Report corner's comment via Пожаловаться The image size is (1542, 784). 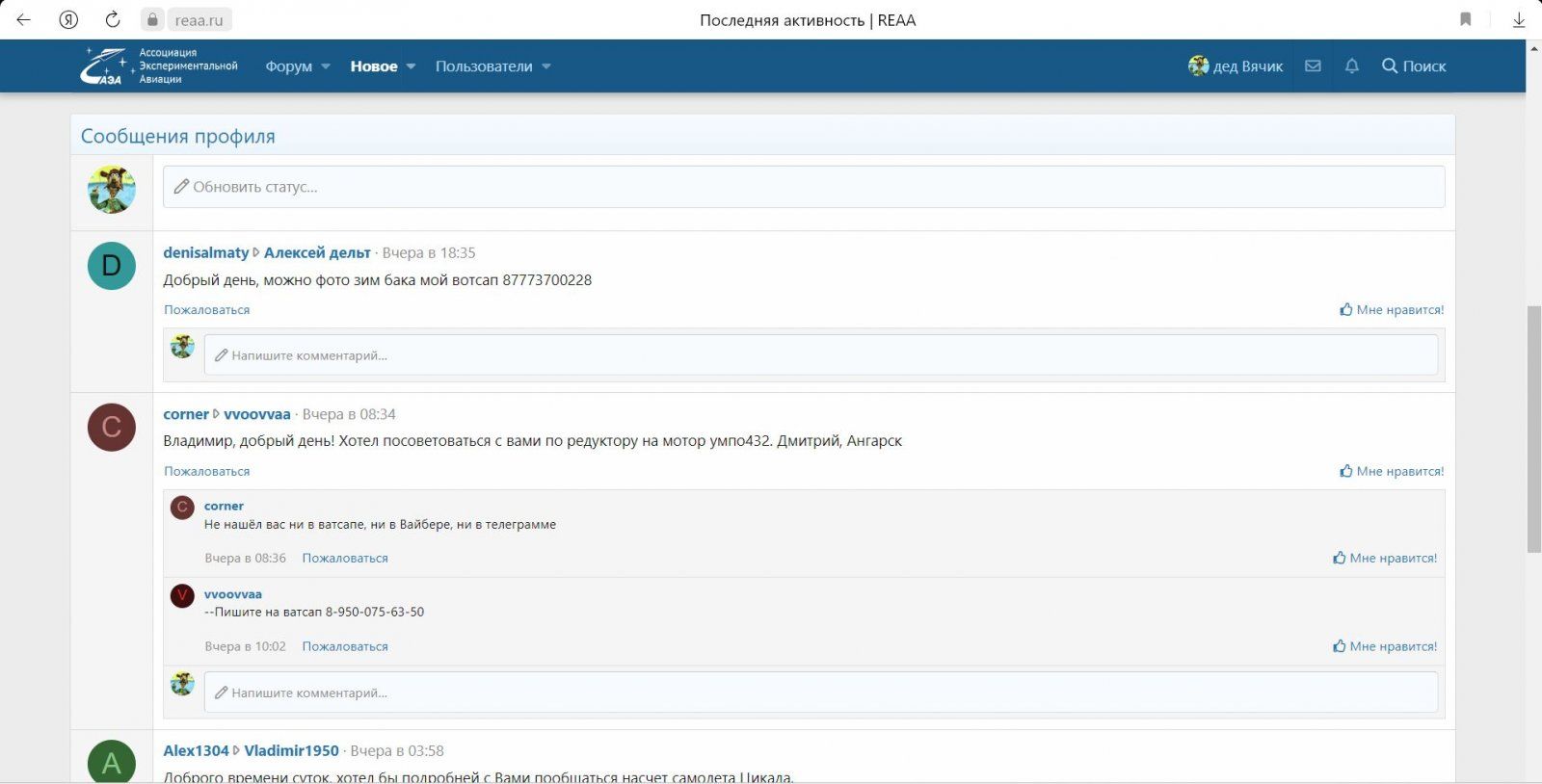[345, 558]
